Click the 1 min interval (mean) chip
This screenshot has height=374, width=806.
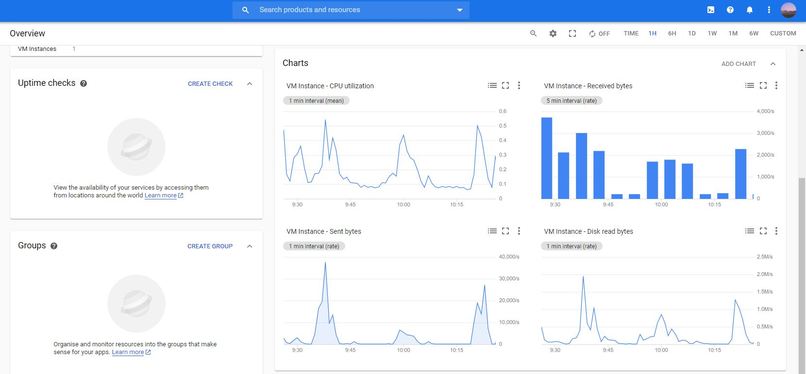(x=316, y=101)
